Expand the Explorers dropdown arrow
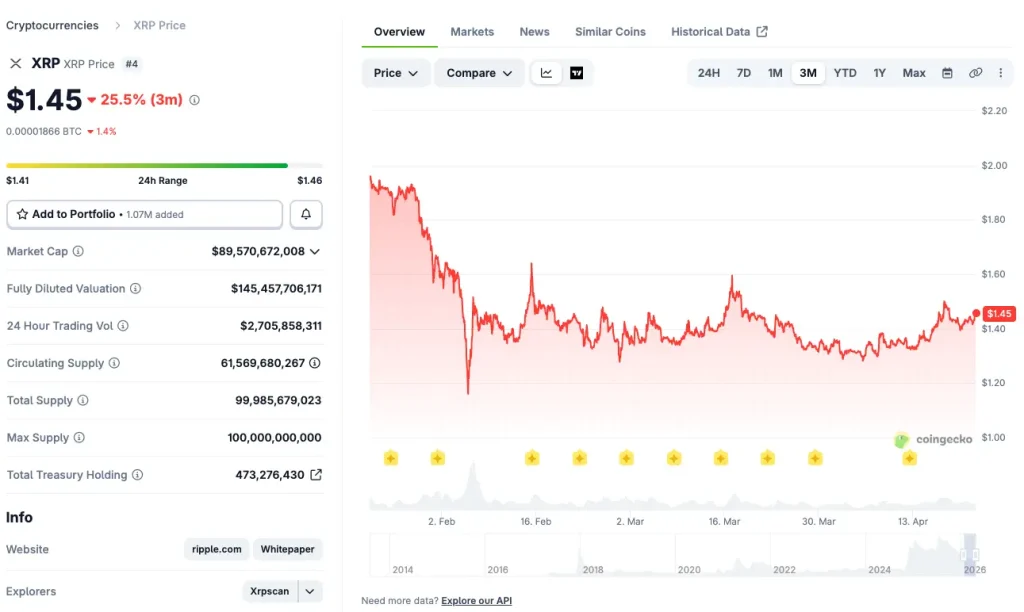 point(310,591)
